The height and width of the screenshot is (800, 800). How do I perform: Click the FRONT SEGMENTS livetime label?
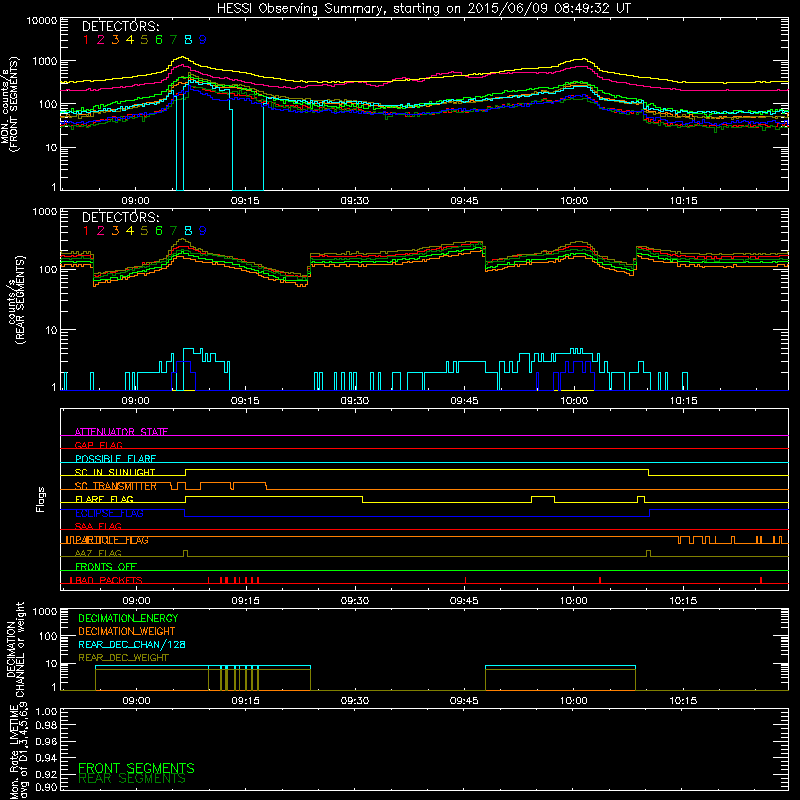click(x=136, y=768)
